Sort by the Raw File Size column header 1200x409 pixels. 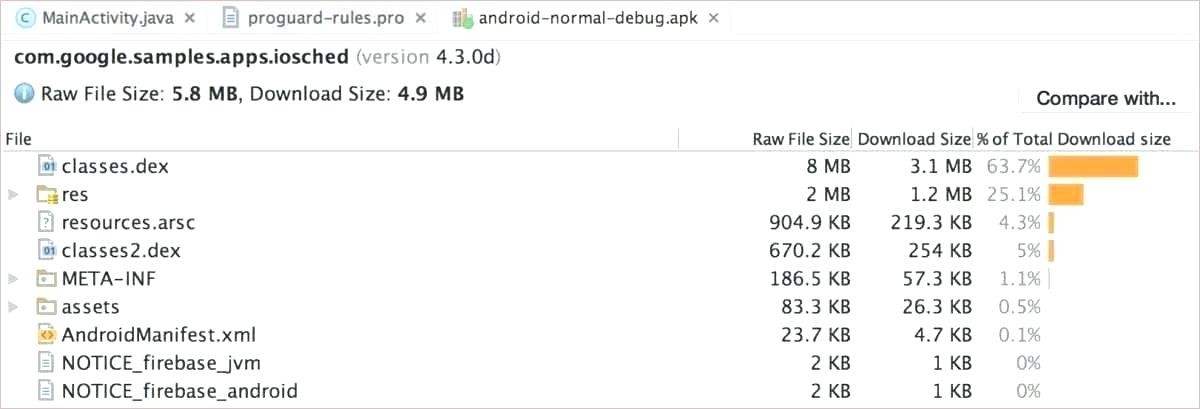tap(800, 139)
